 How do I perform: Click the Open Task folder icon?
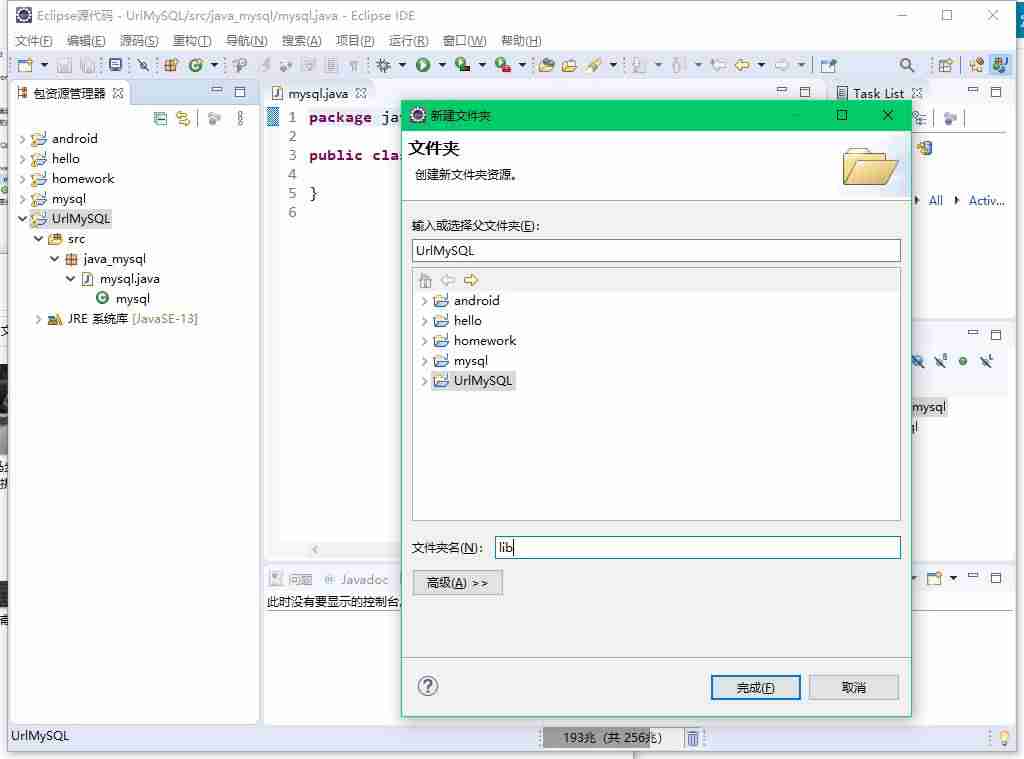[x=569, y=65]
